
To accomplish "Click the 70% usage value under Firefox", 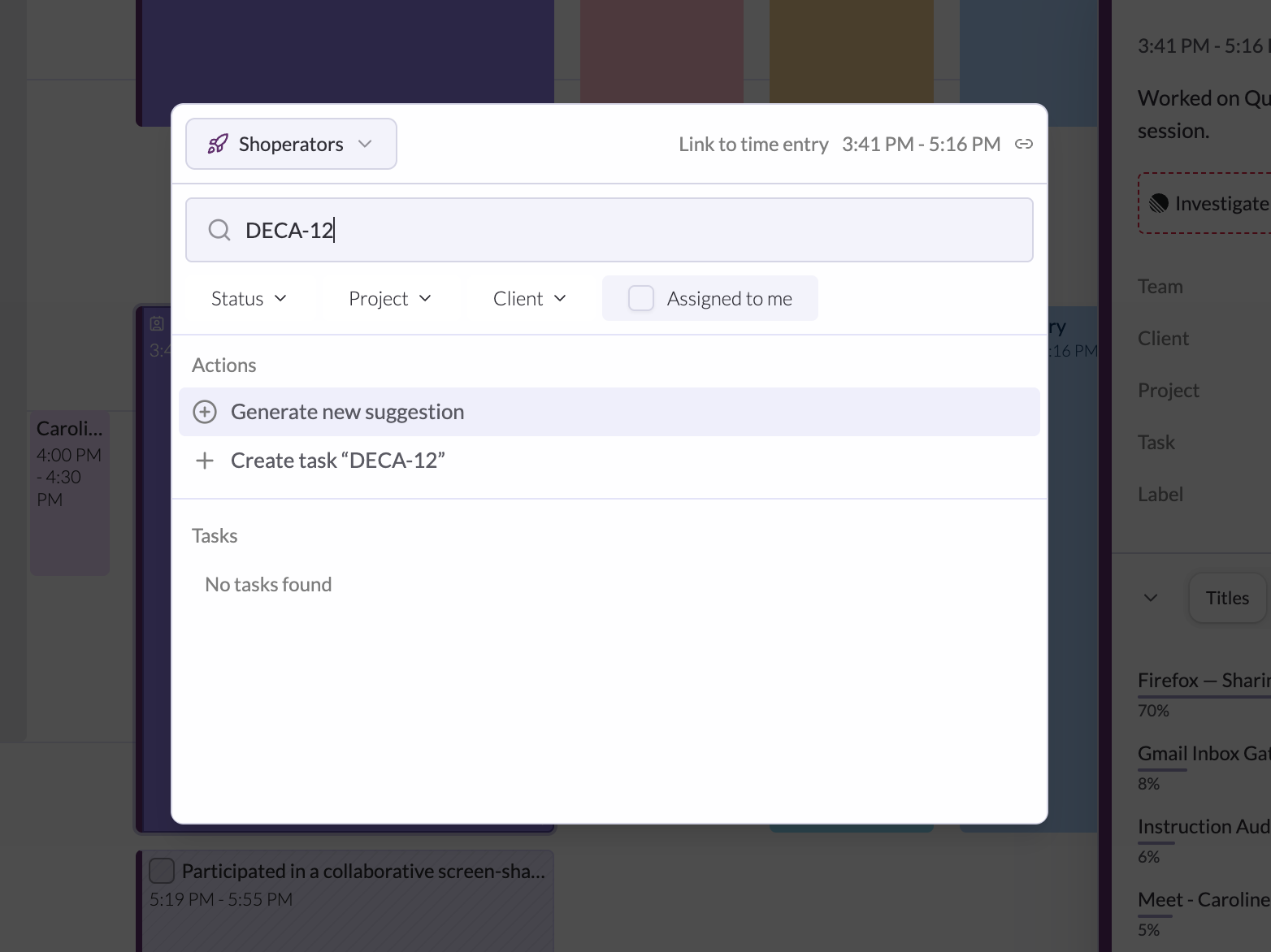I will [x=1153, y=711].
